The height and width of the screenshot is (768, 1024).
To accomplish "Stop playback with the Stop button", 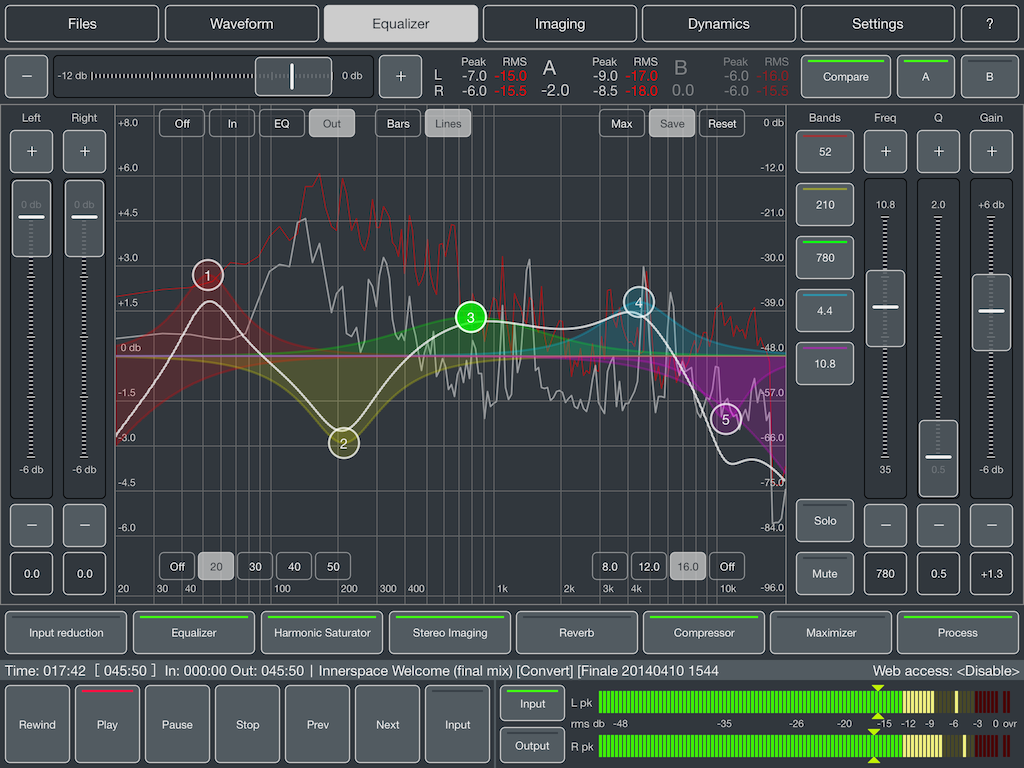I will [247, 724].
